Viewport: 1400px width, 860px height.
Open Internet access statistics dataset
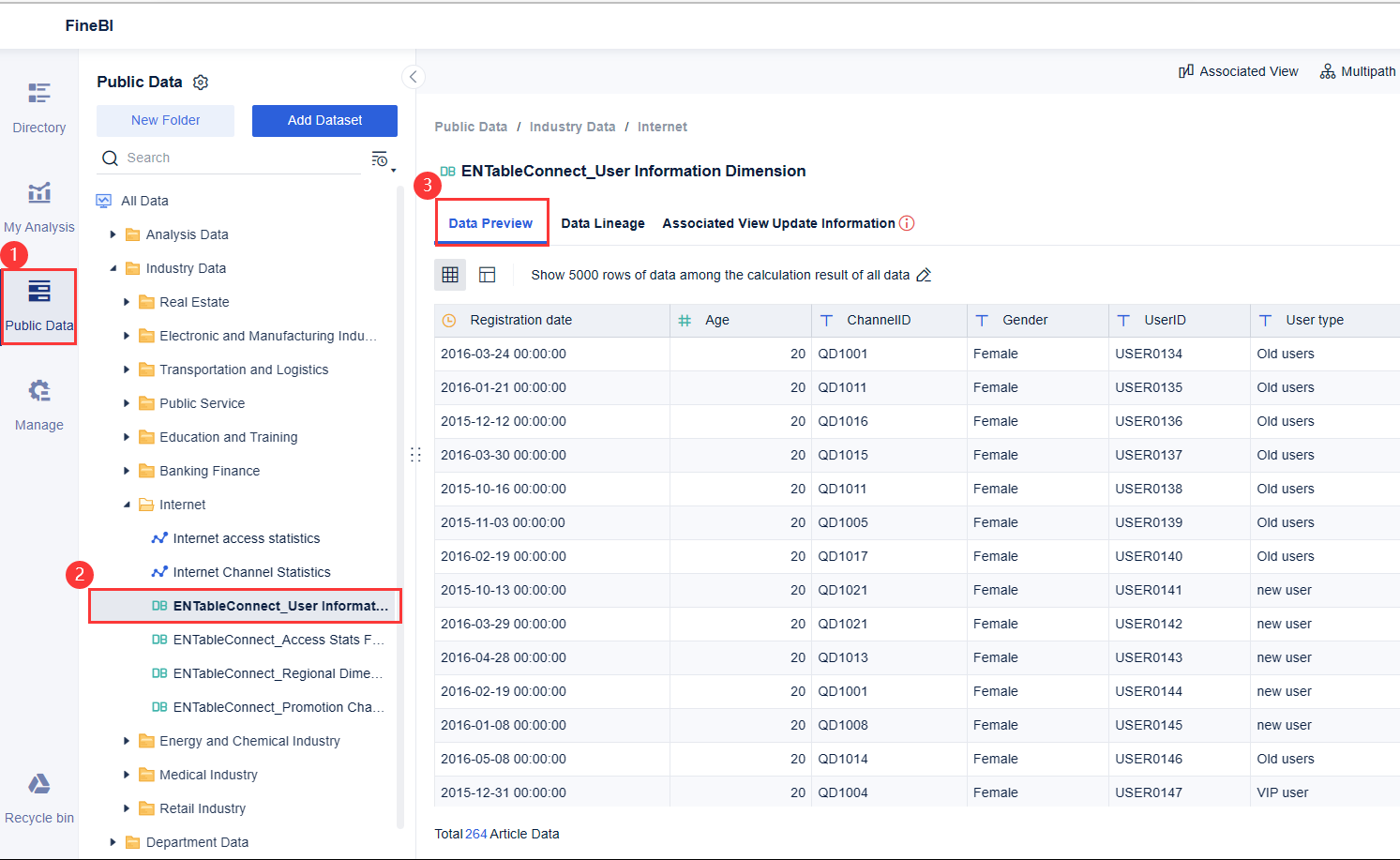click(246, 538)
